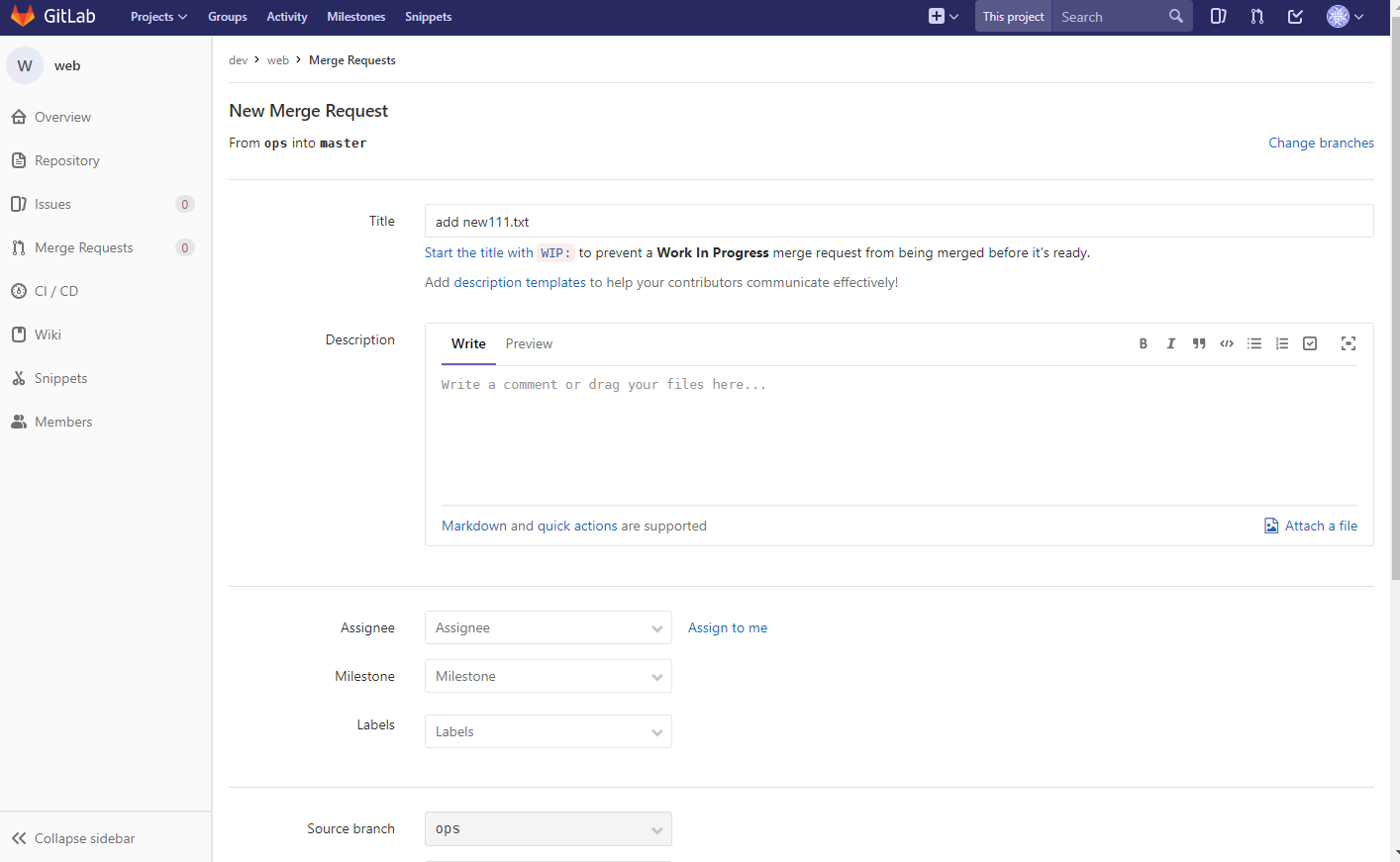
Task: Insert a quote in description
Action: click(x=1199, y=343)
